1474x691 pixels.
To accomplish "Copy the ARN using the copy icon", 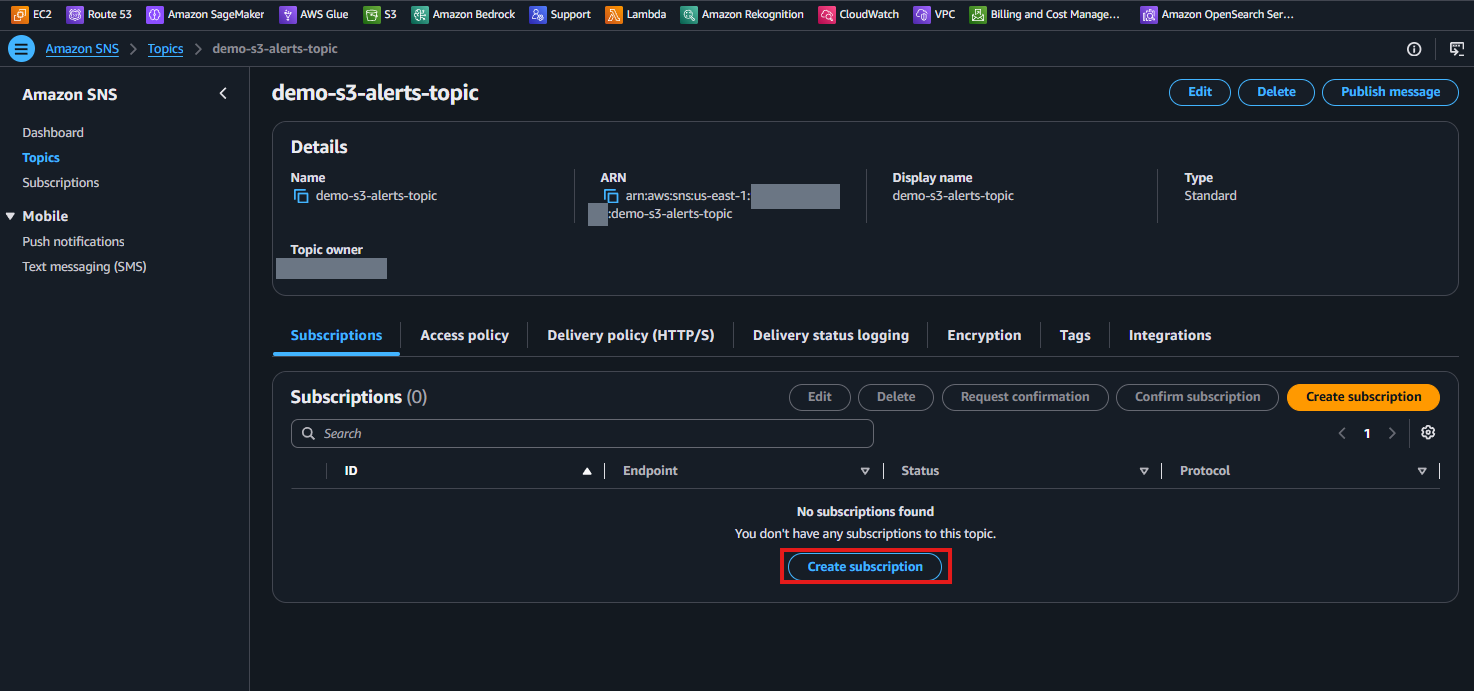I will pyautogui.click(x=611, y=196).
